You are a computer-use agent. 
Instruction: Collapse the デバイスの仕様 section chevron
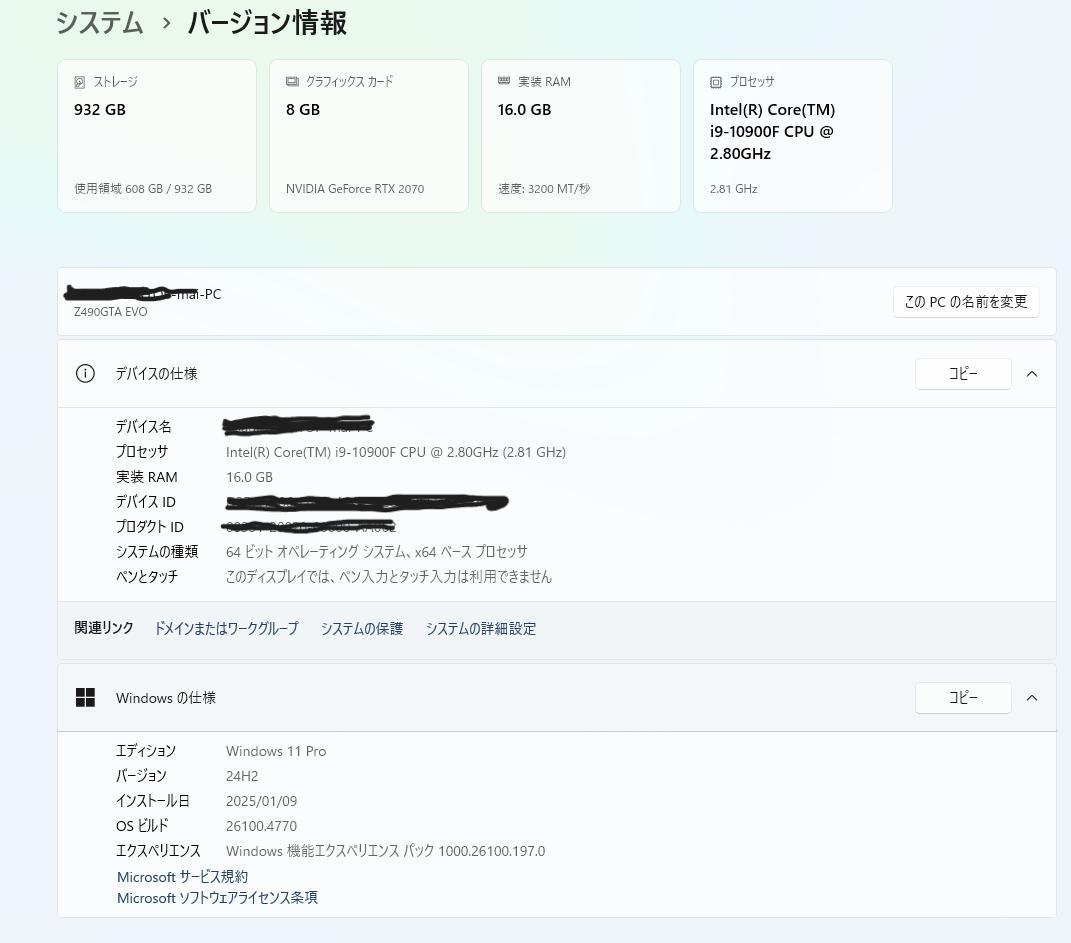[1031, 373]
